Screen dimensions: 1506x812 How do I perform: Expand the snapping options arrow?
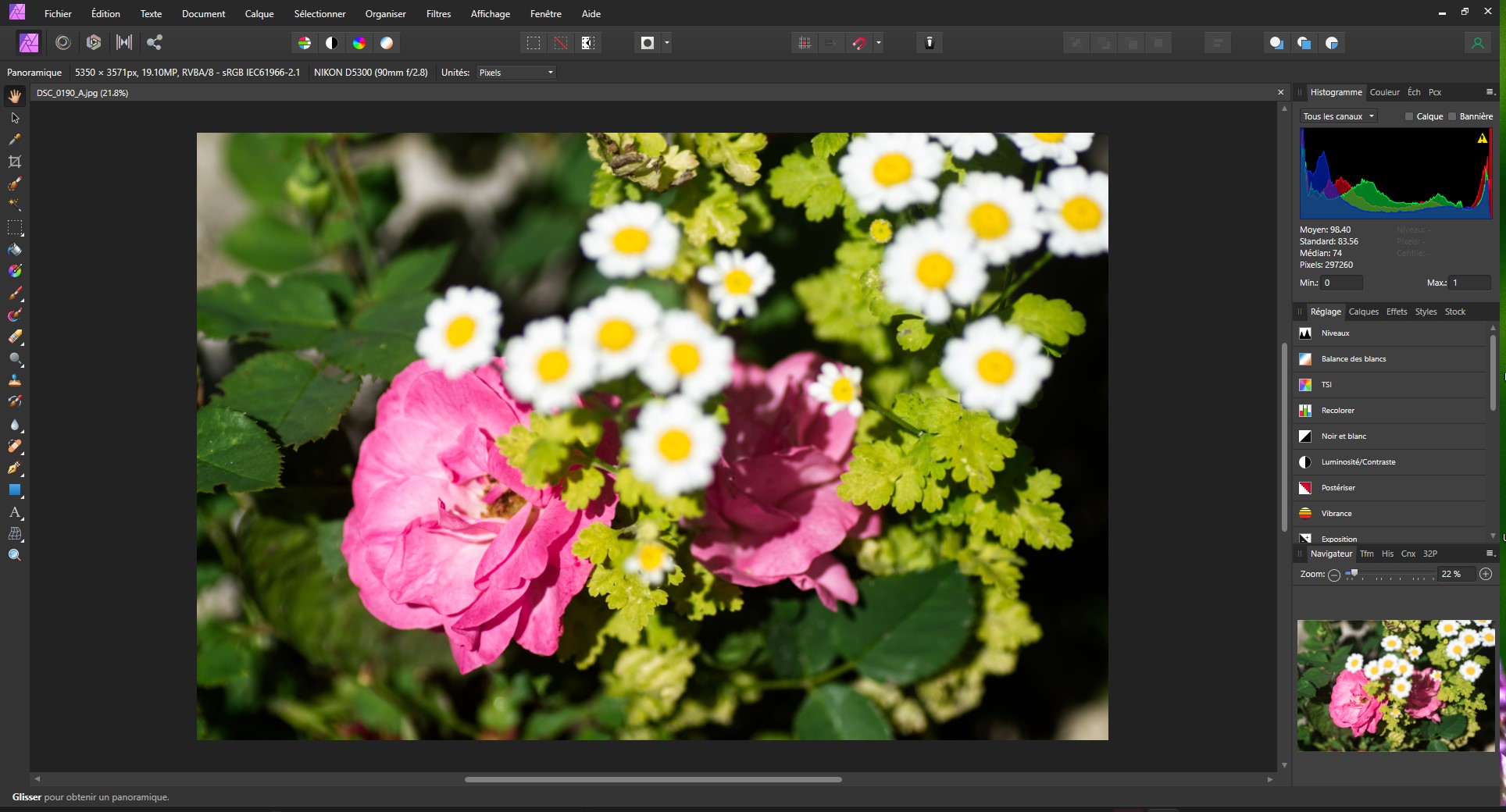tap(879, 43)
